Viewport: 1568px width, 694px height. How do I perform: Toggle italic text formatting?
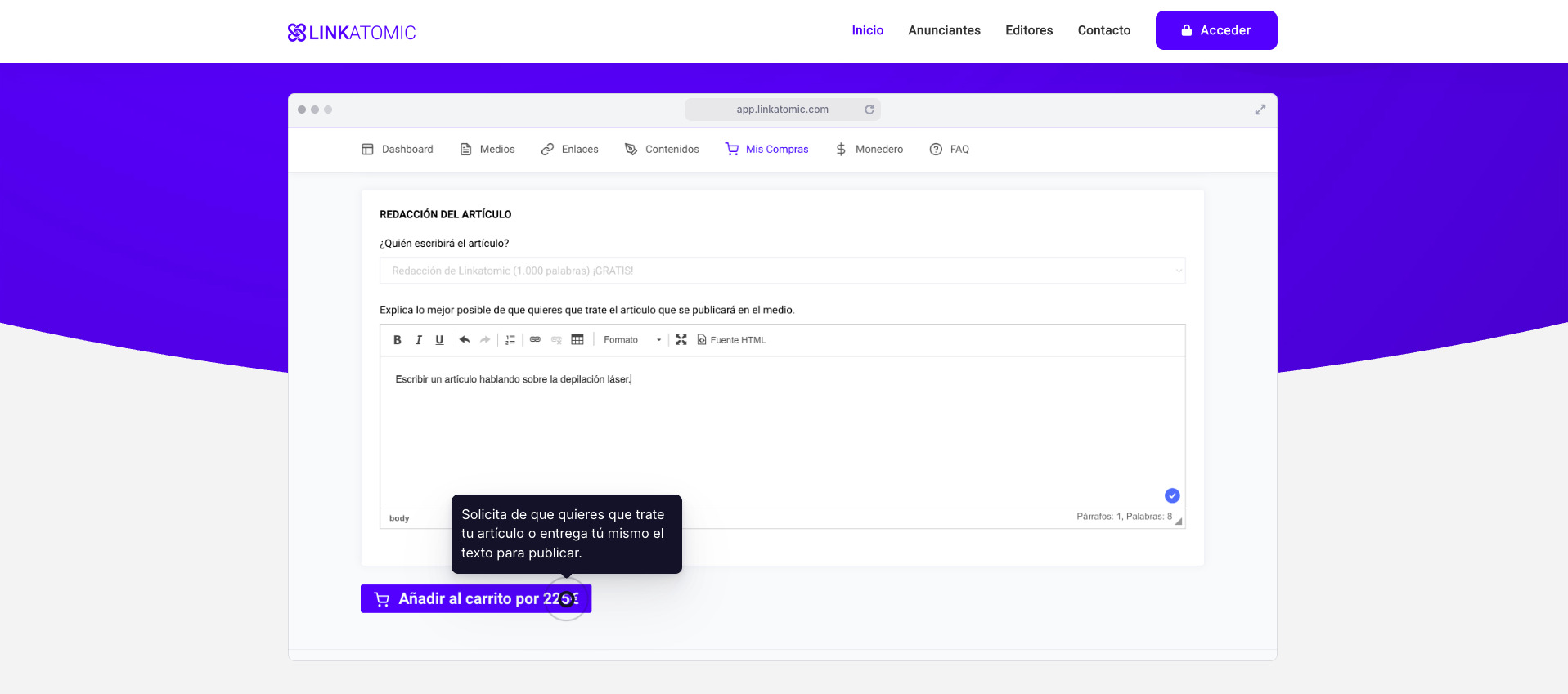(x=419, y=340)
